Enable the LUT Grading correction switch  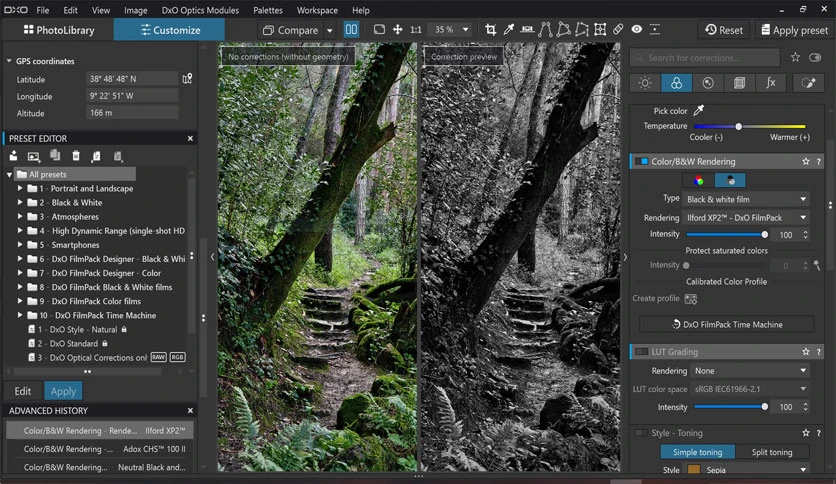[x=642, y=352]
